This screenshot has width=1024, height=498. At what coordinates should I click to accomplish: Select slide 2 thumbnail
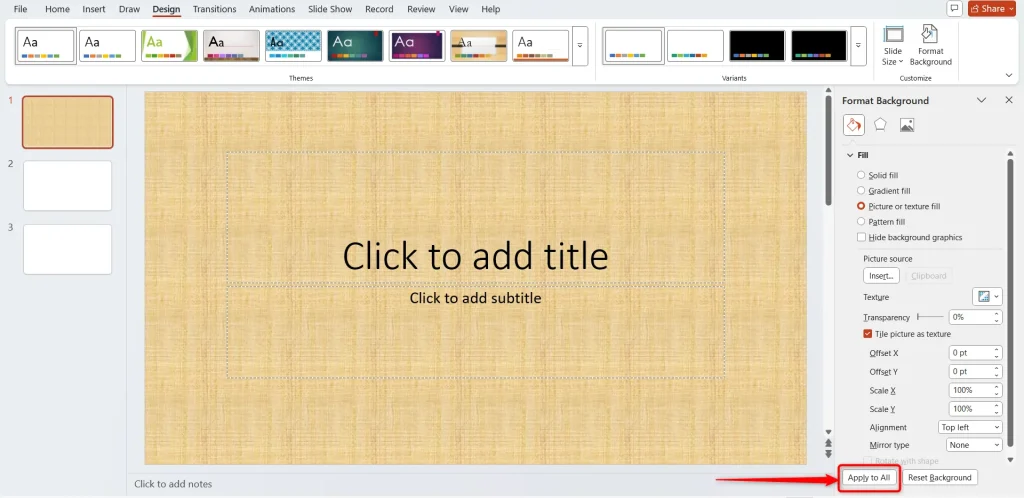click(x=67, y=186)
